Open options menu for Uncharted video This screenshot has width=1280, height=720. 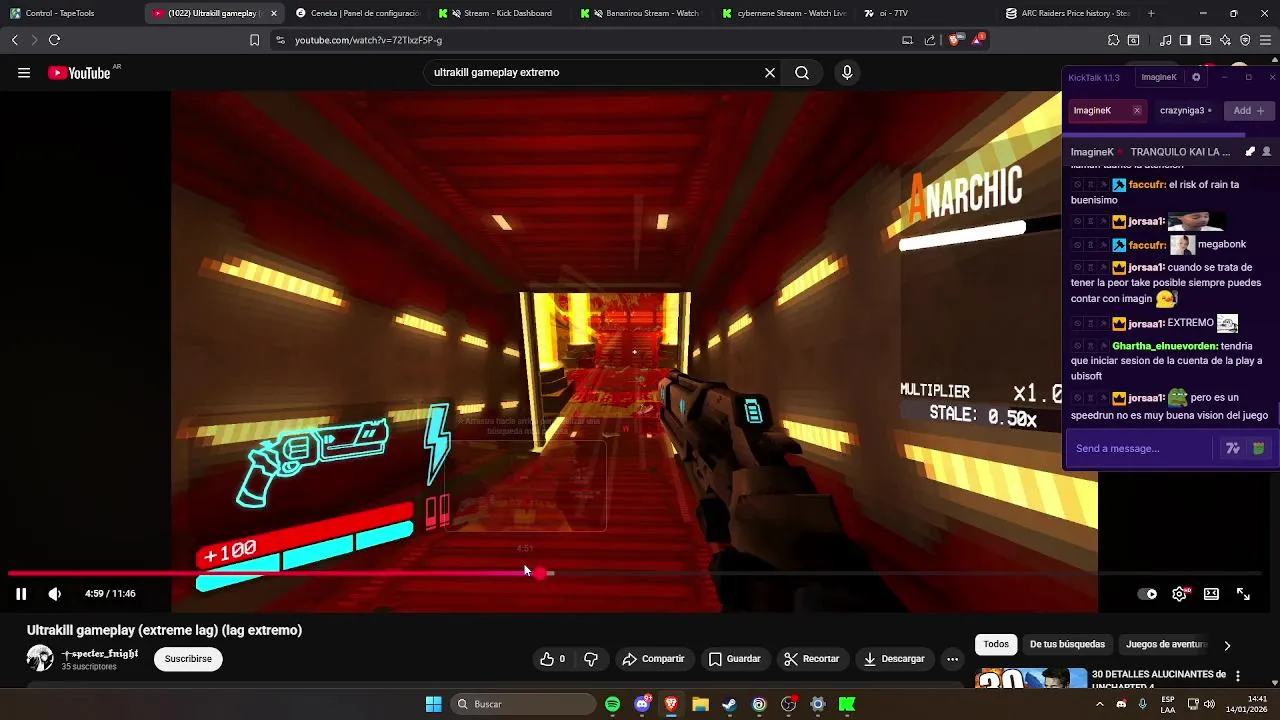point(1238,676)
